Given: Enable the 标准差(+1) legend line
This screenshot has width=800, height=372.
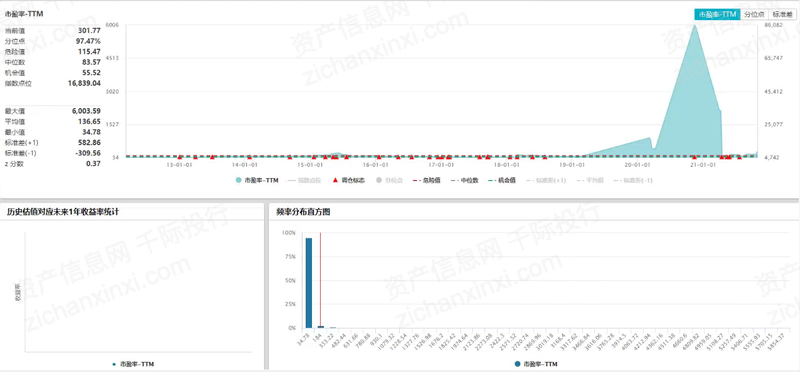Looking at the screenshot, I should pyautogui.click(x=546, y=180).
